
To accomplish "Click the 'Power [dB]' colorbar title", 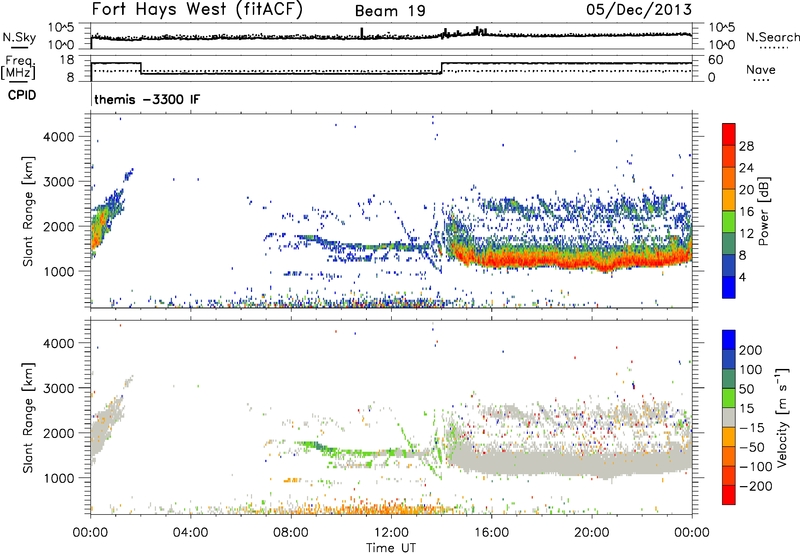I will 763,211.
